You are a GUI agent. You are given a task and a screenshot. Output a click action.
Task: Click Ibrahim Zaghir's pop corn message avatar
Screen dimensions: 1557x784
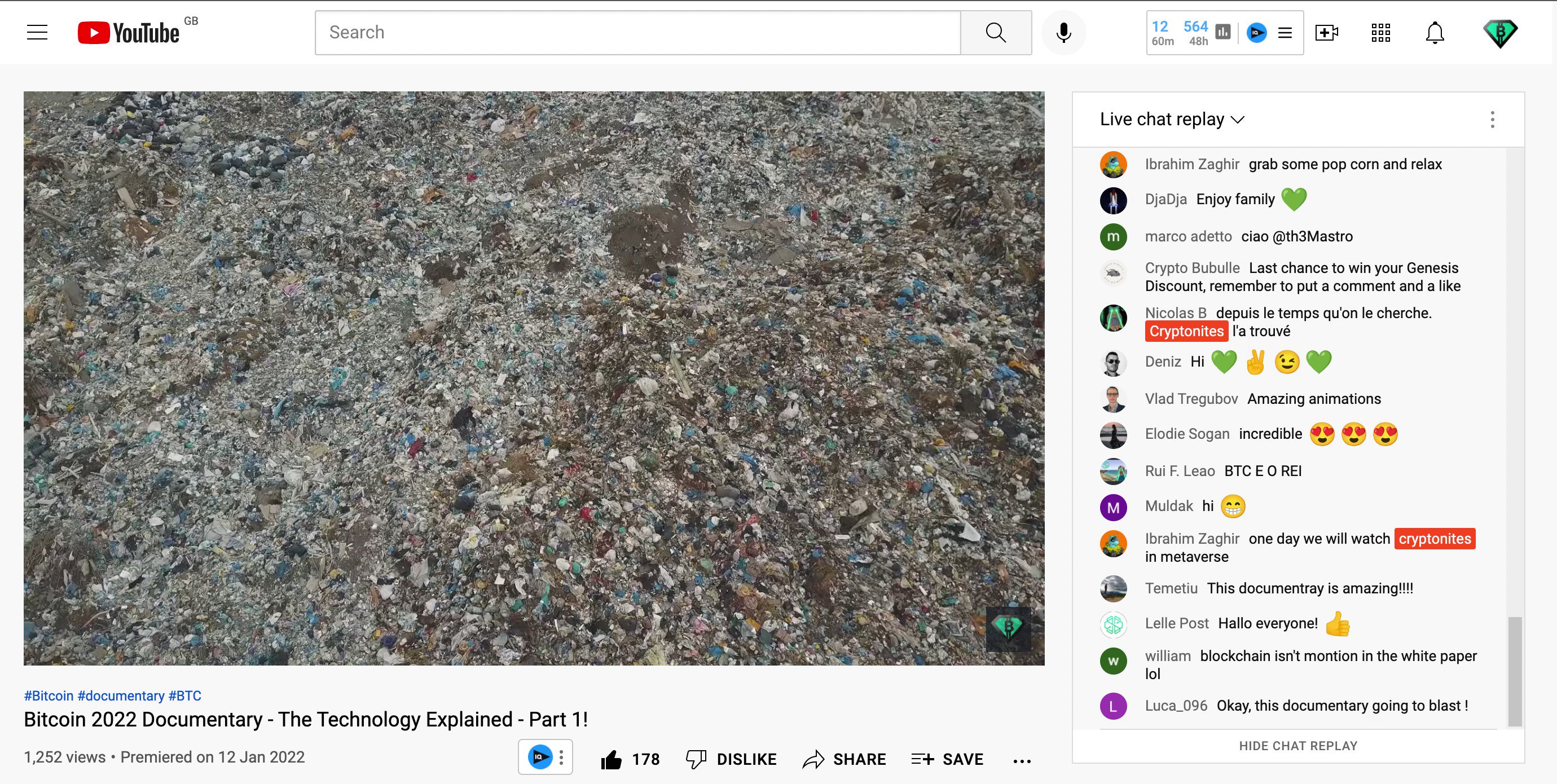point(1114,165)
